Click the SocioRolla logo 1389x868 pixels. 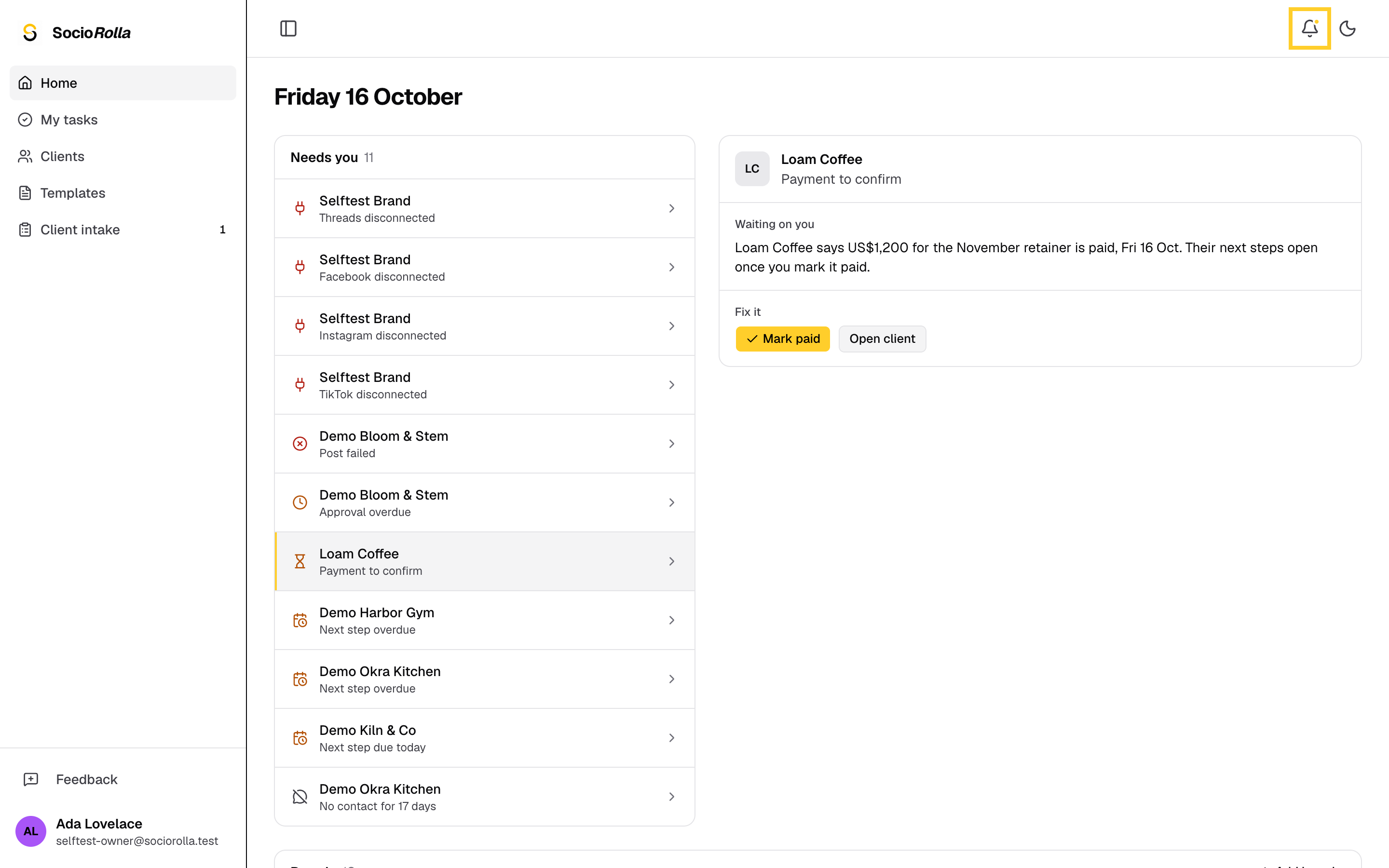[76, 33]
